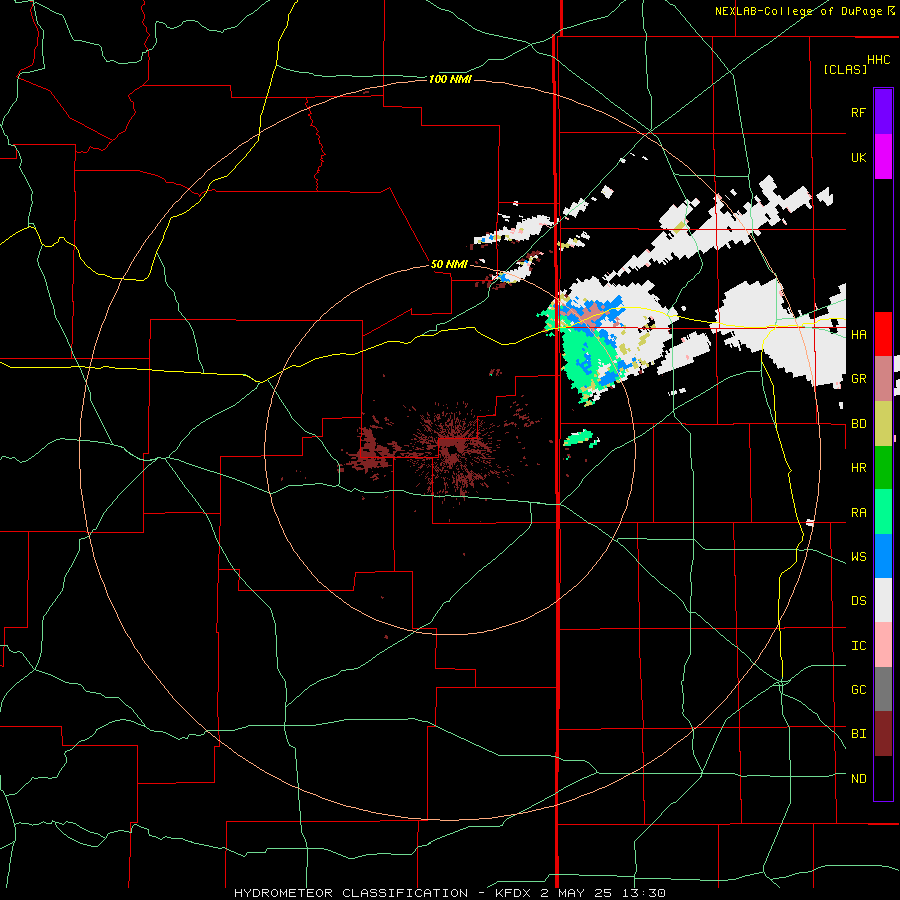900x900 pixels.
Task: Click the BD legend label
Action: coord(858,424)
